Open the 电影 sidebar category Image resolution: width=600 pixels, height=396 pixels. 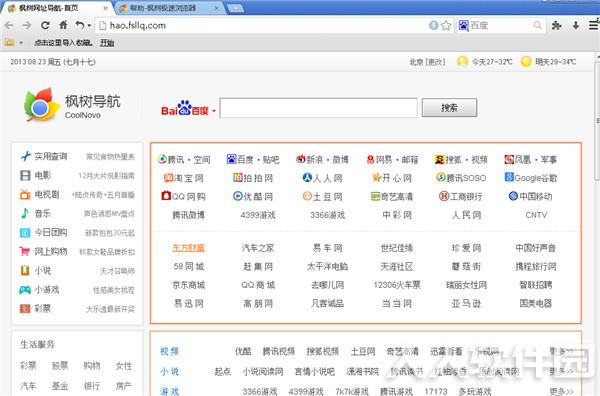coord(43,175)
